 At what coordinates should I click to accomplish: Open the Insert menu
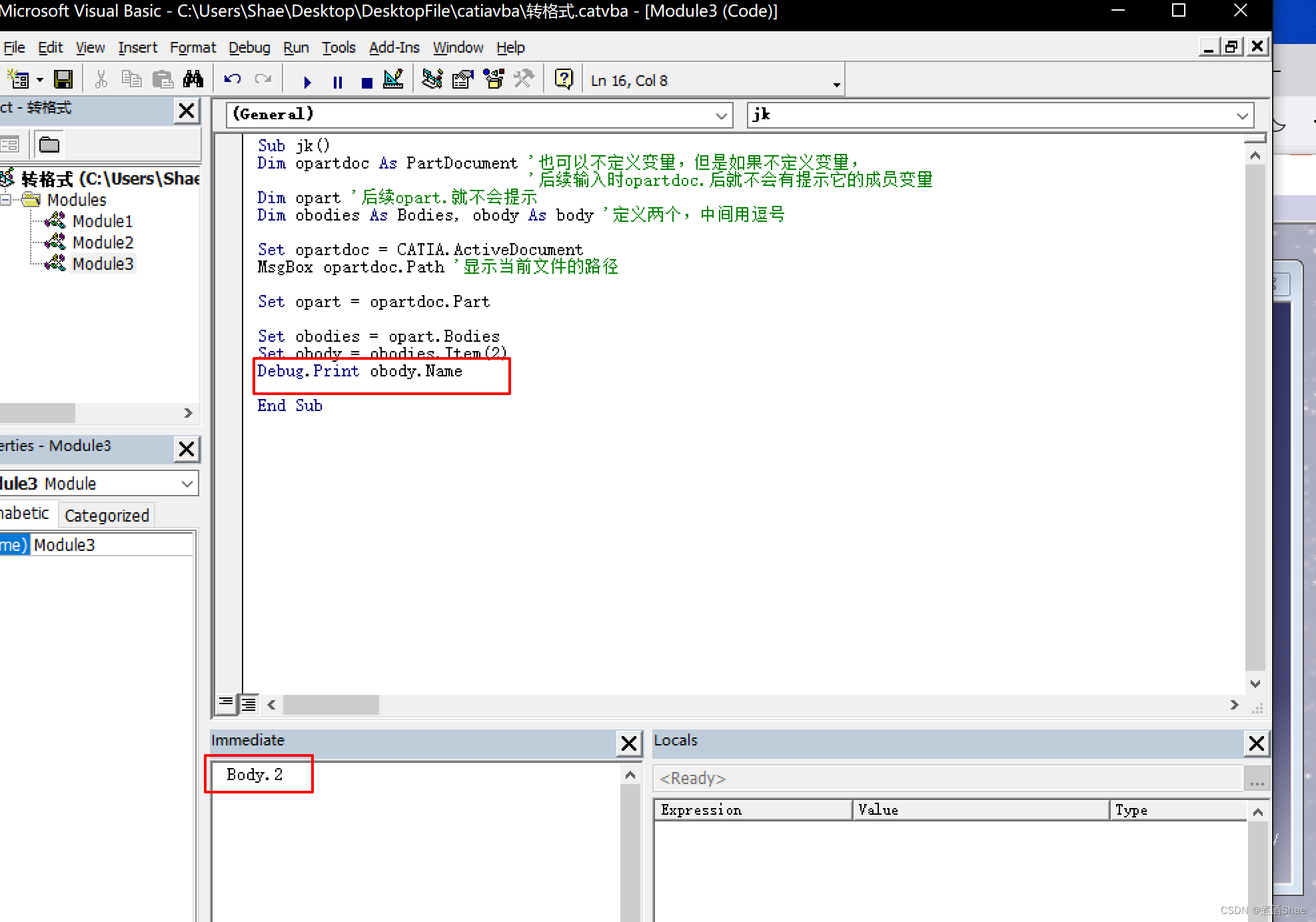[x=137, y=47]
